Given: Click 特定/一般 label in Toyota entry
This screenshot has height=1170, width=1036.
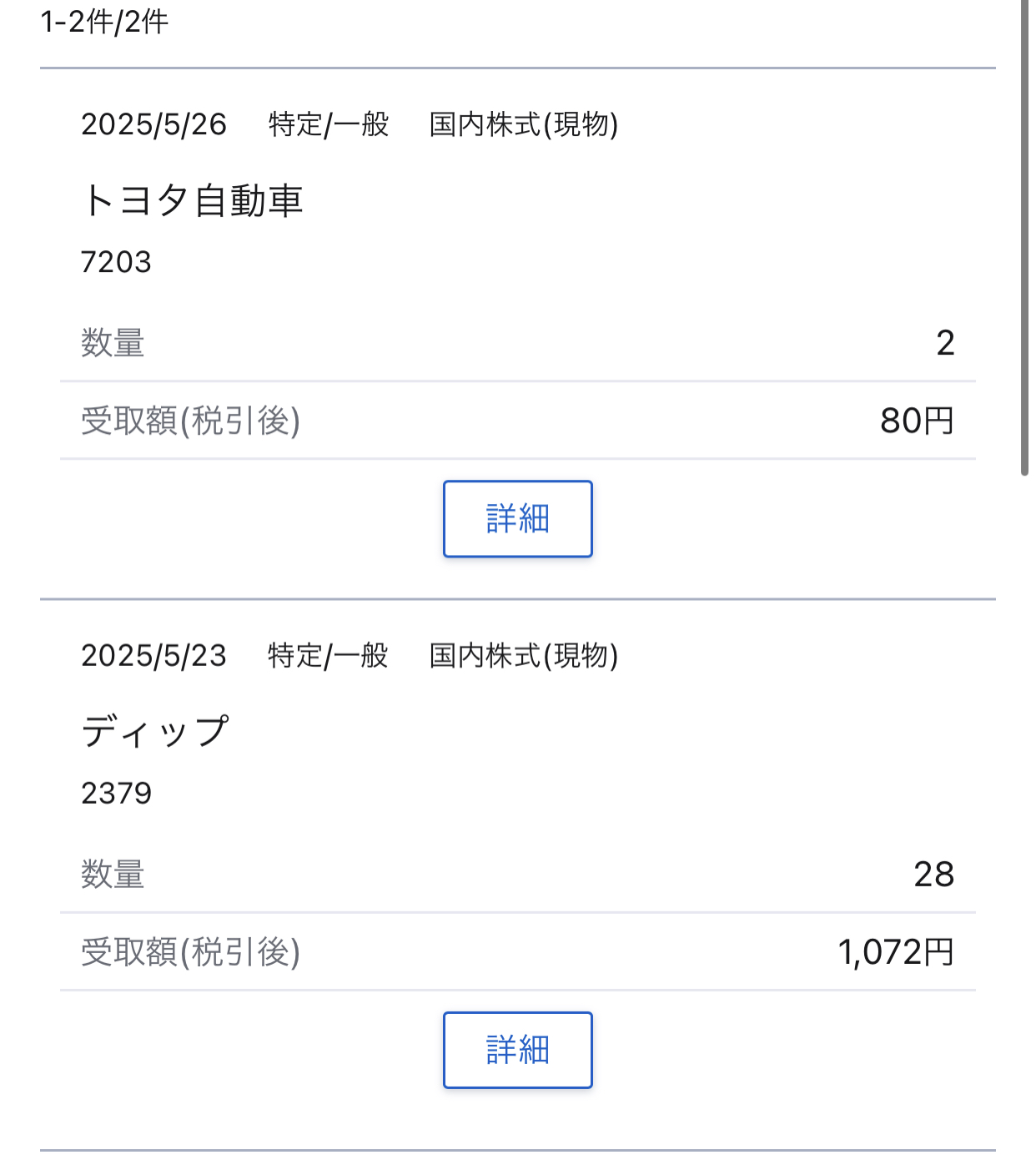Looking at the screenshot, I should 329,124.
